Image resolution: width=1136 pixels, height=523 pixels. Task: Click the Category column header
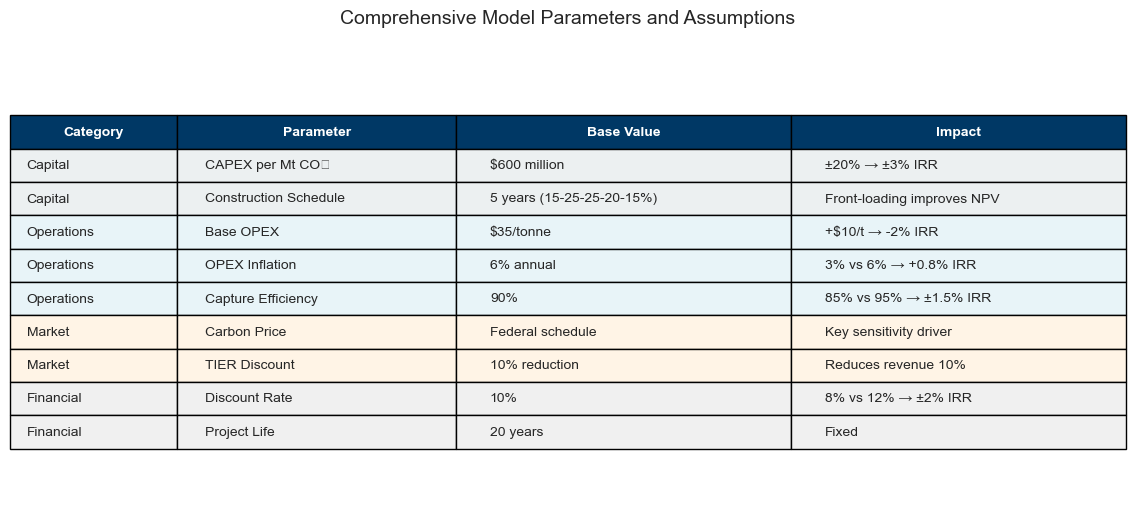point(93,132)
